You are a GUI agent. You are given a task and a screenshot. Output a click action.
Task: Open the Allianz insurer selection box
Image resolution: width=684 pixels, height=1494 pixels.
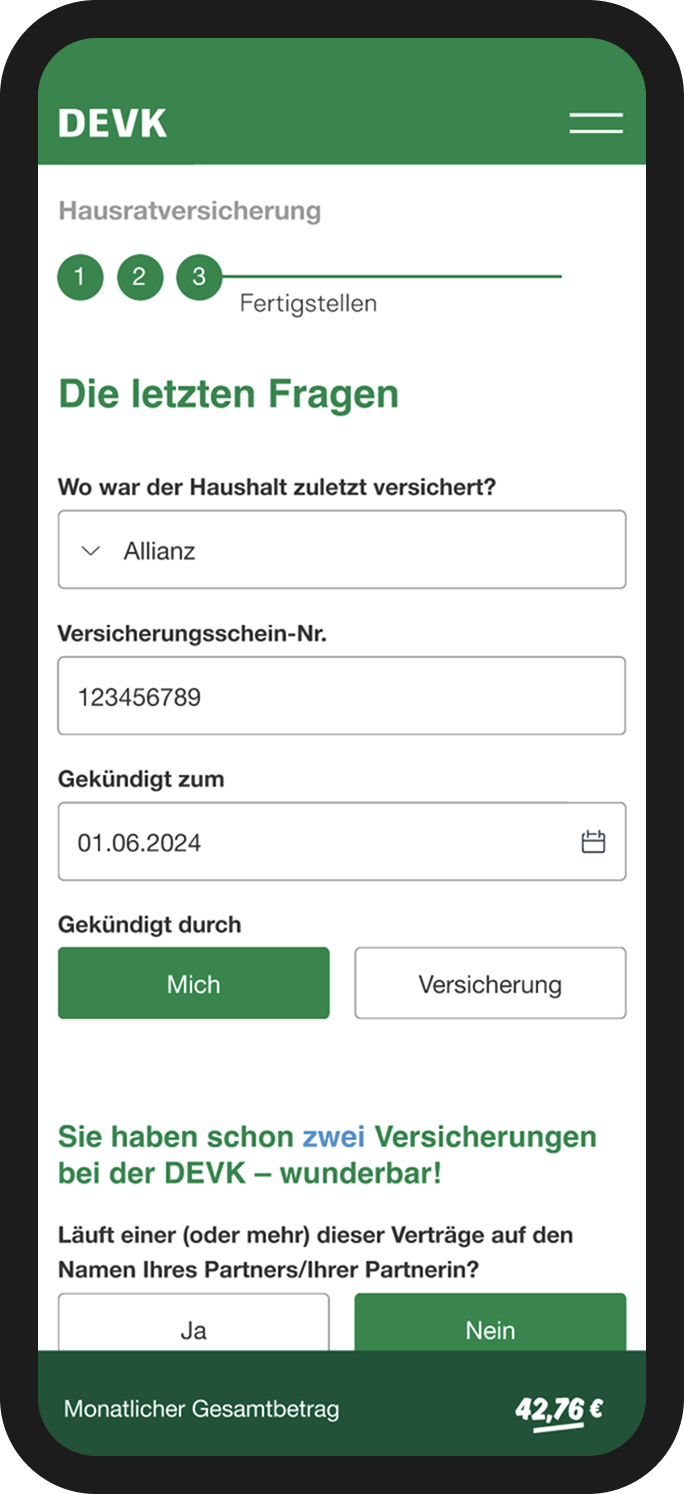pyautogui.click(x=342, y=550)
